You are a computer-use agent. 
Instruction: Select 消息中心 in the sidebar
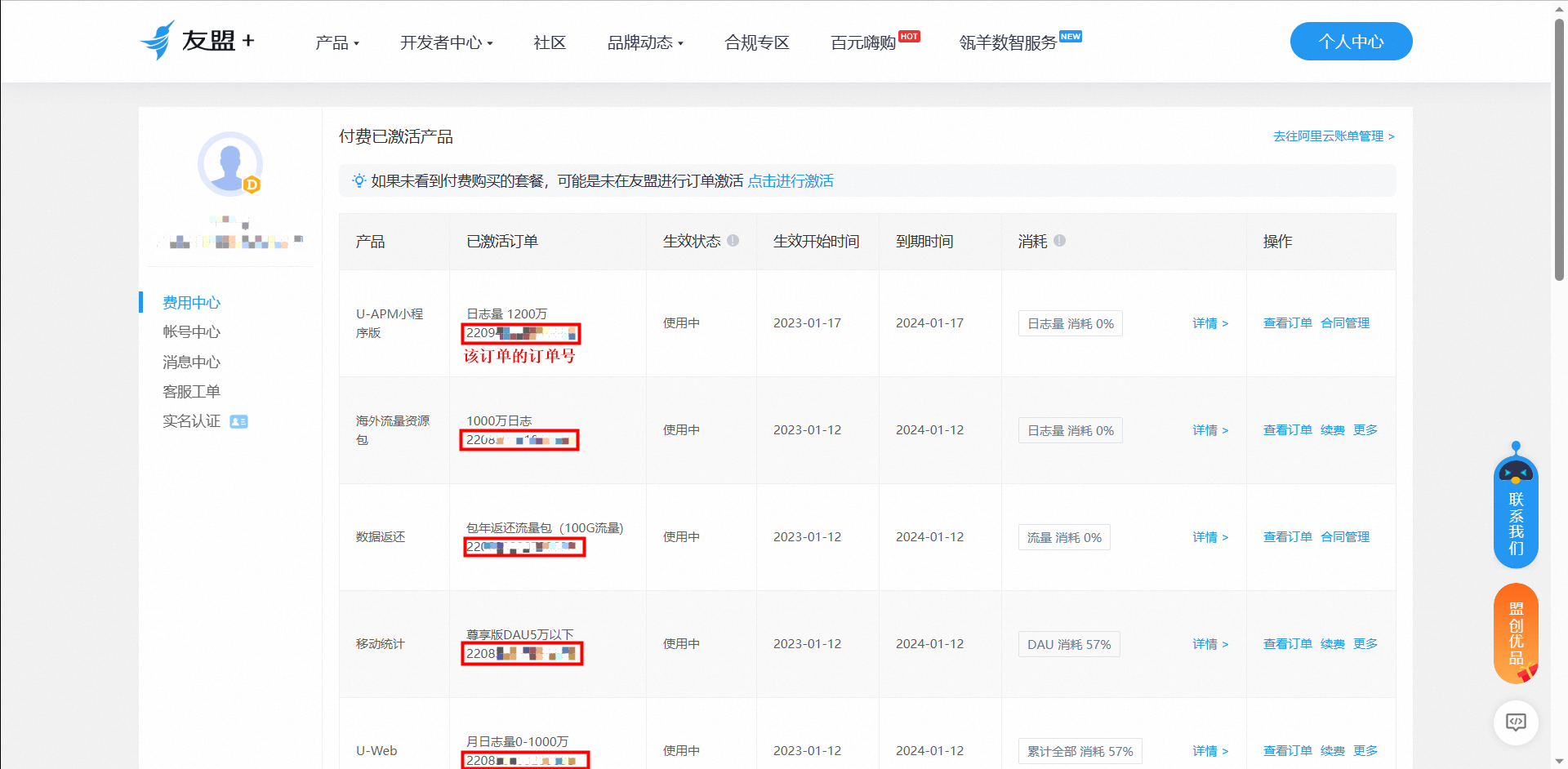pyautogui.click(x=191, y=362)
